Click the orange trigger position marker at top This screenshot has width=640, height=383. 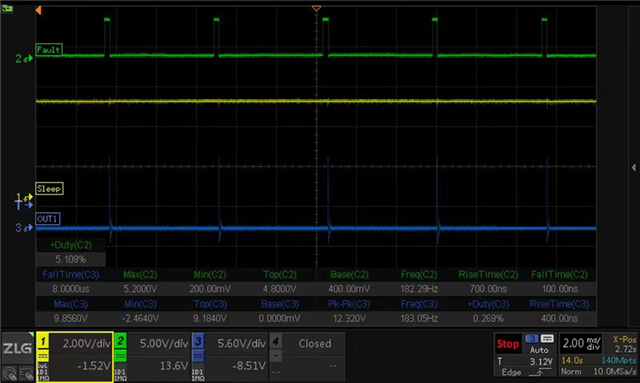316,8
